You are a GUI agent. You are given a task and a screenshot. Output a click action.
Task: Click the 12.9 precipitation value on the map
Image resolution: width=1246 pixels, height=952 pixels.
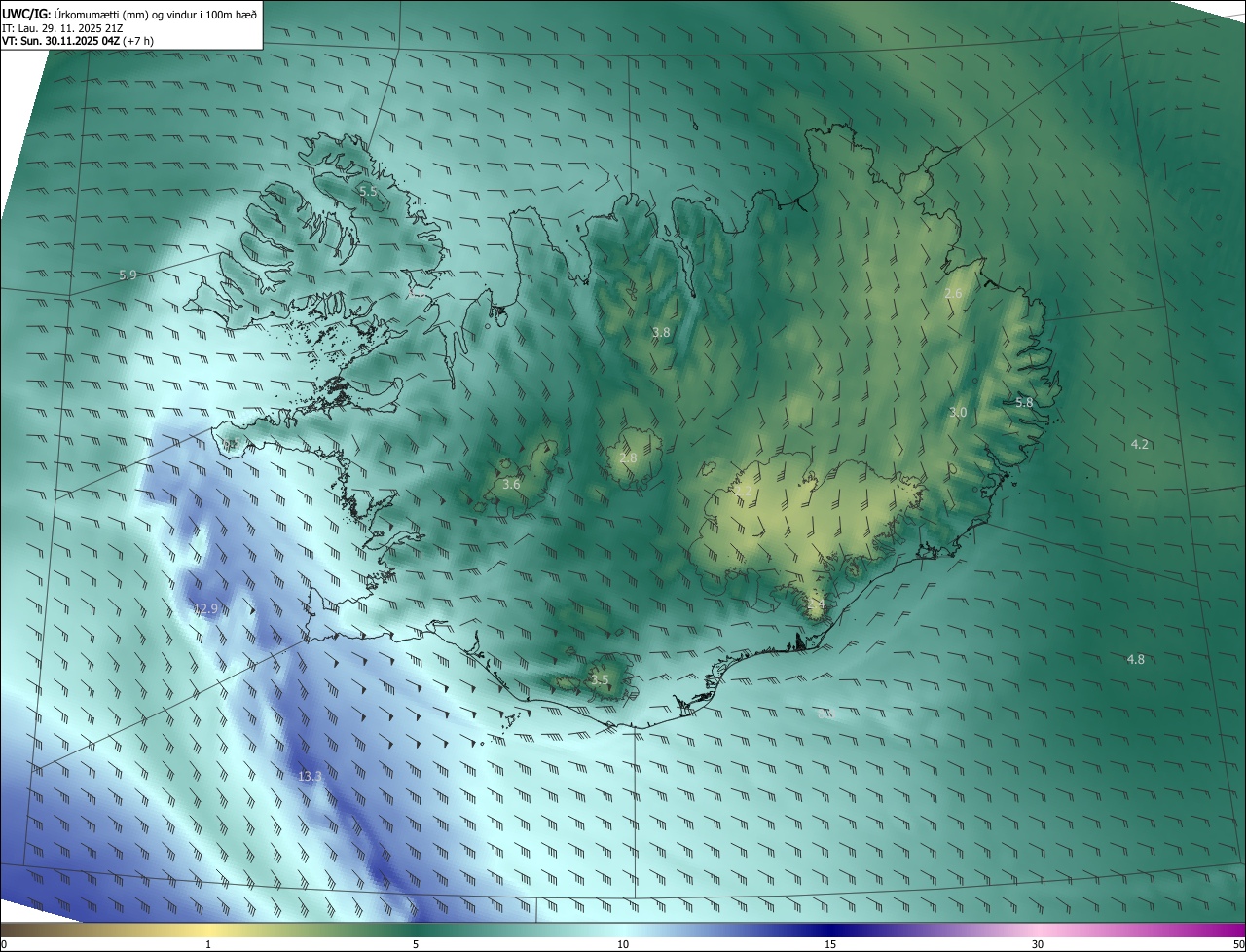pyautogui.click(x=205, y=609)
